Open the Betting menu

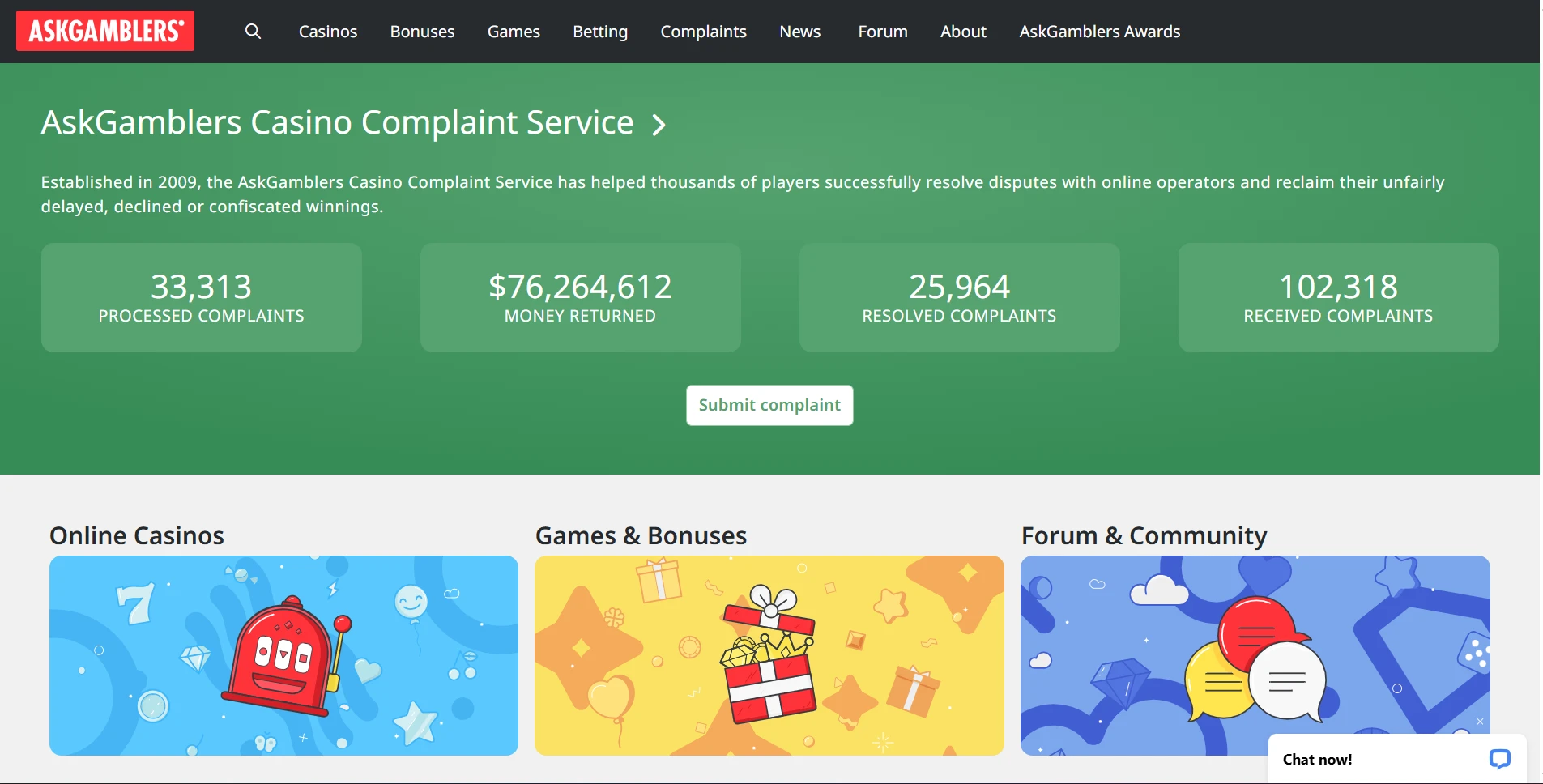click(x=600, y=32)
